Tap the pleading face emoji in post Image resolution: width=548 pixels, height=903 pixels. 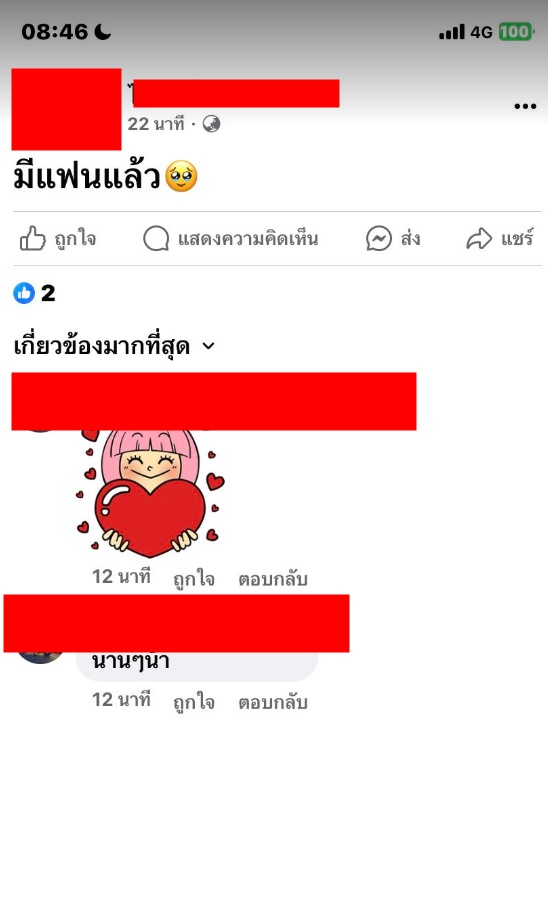181,177
